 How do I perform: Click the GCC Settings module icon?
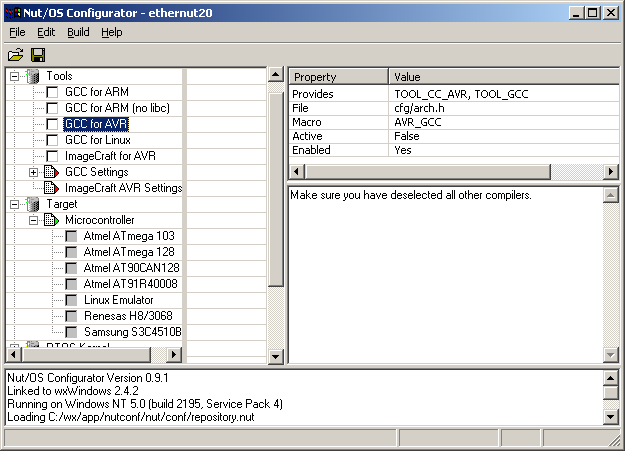coord(51,172)
